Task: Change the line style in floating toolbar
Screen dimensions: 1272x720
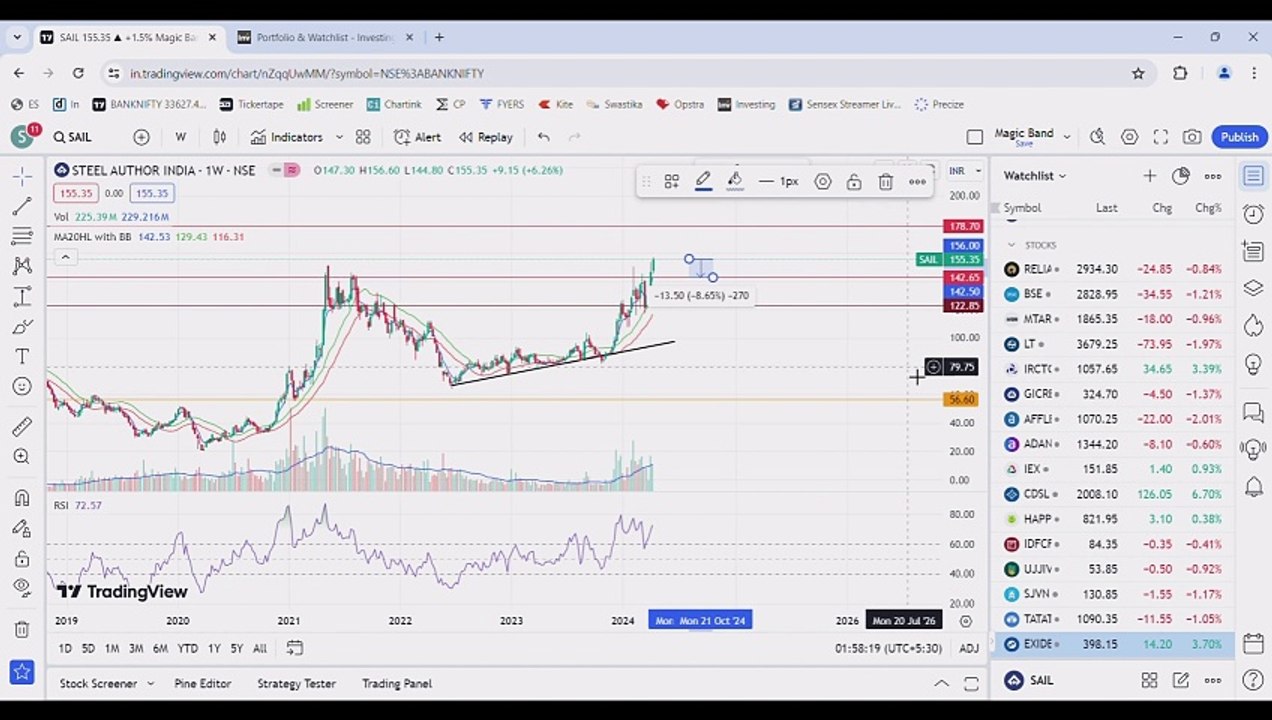Action: [x=778, y=182]
